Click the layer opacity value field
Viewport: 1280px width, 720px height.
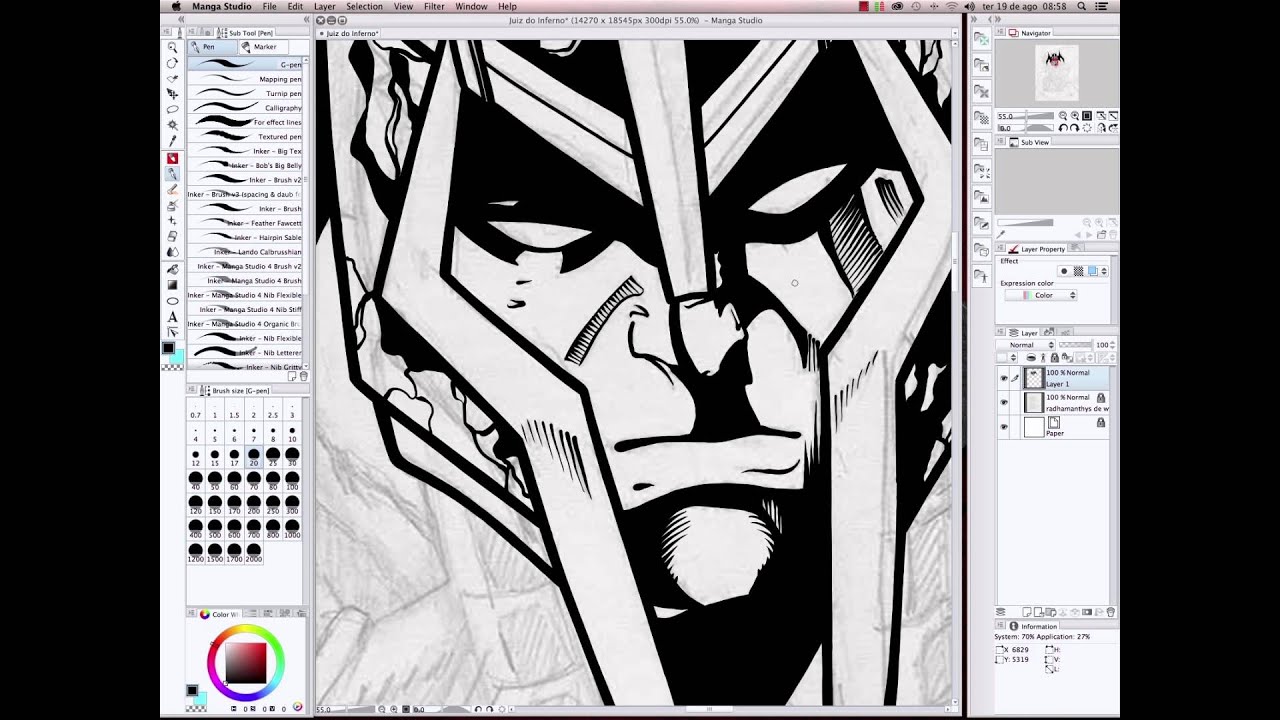pyautogui.click(x=1102, y=345)
